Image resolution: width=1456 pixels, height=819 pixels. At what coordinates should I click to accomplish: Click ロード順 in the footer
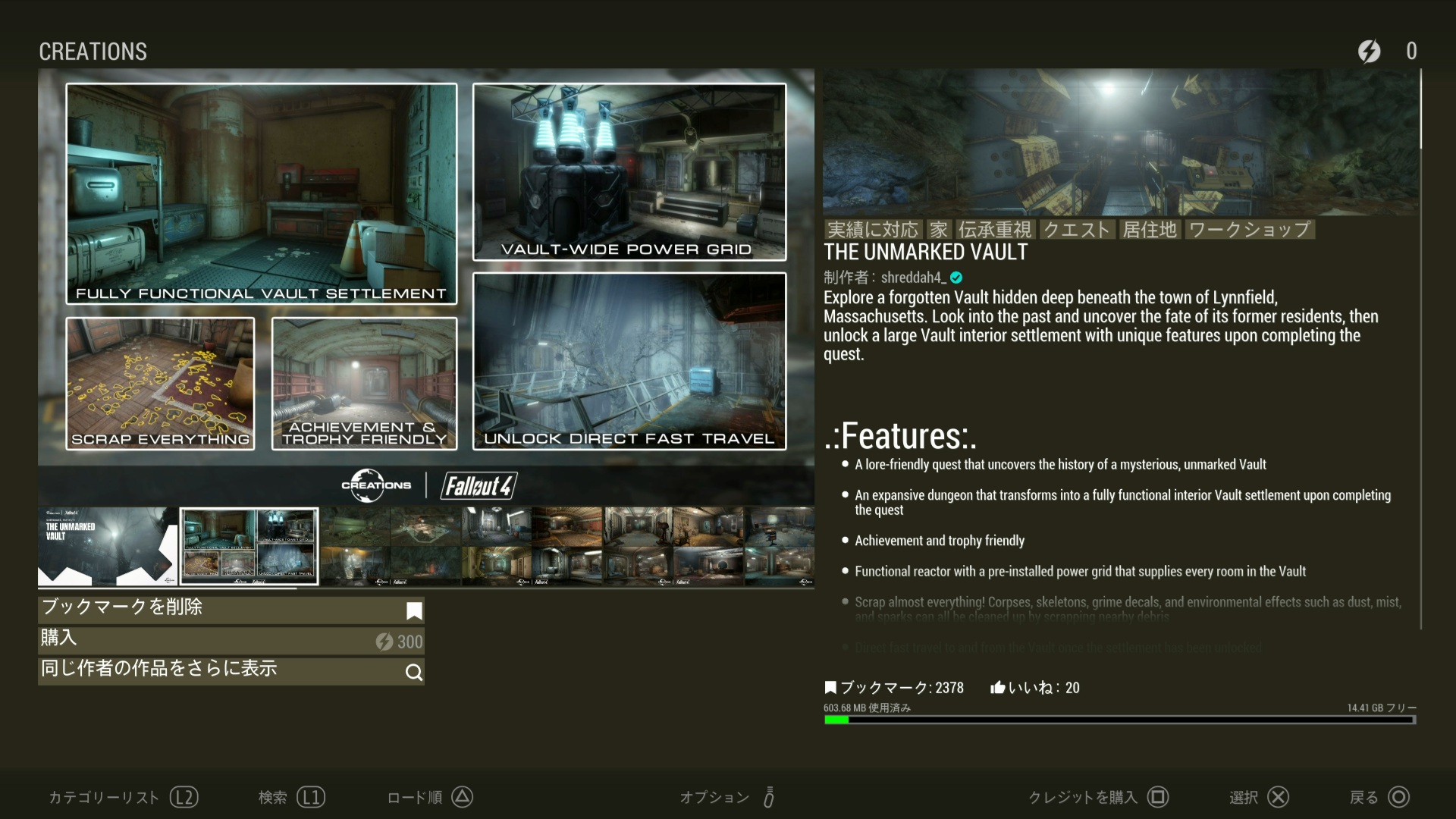pyautogui.click(x=415, y=797)
